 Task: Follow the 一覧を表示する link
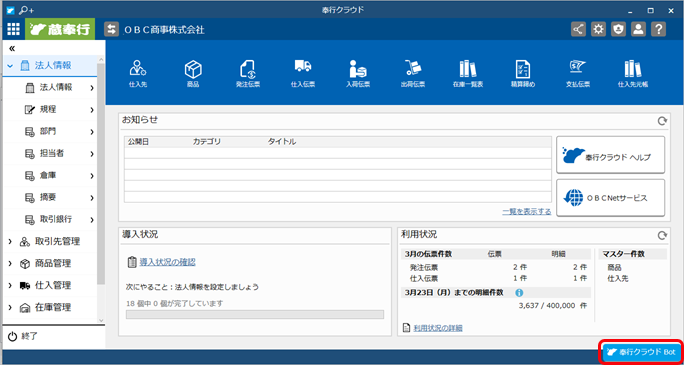(x=527, y=211)
